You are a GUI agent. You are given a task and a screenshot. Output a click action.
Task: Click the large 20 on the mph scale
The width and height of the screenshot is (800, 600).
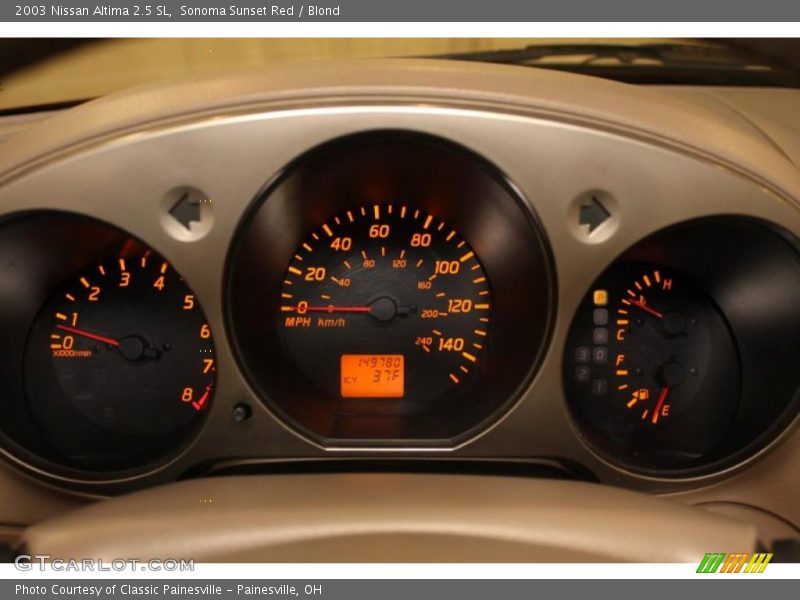coord(315,274)
